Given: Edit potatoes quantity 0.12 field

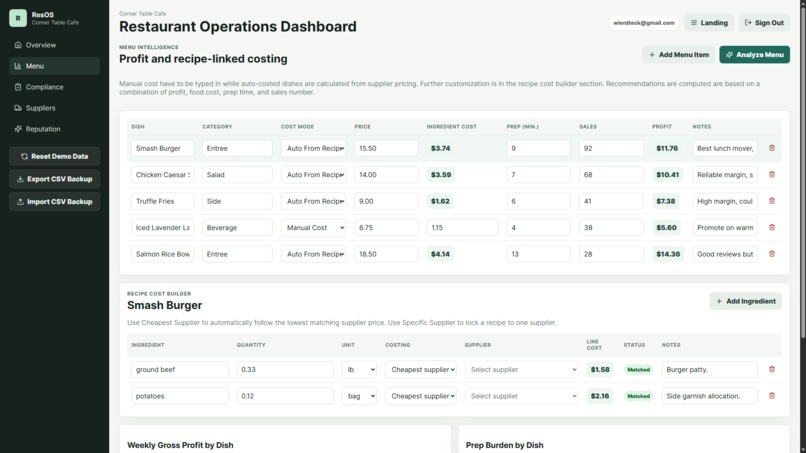Looking at the screenshot, I should pos(285,396).
